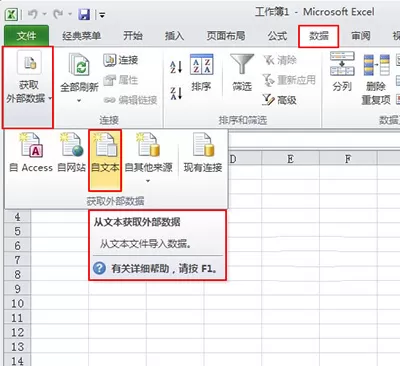400x366 pixels.
Task: Select row 6 header
Action: [x=17, y=246]
